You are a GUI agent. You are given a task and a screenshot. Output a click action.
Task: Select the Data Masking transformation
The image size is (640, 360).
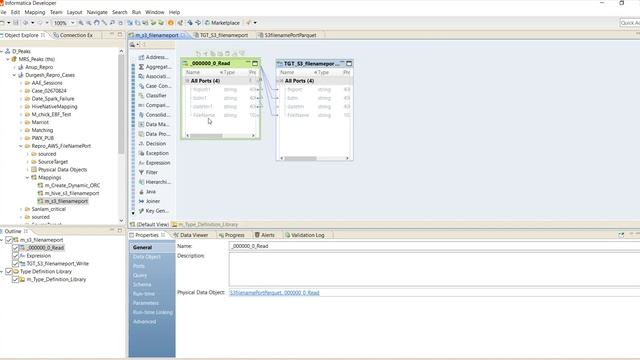tap(154, 124)
